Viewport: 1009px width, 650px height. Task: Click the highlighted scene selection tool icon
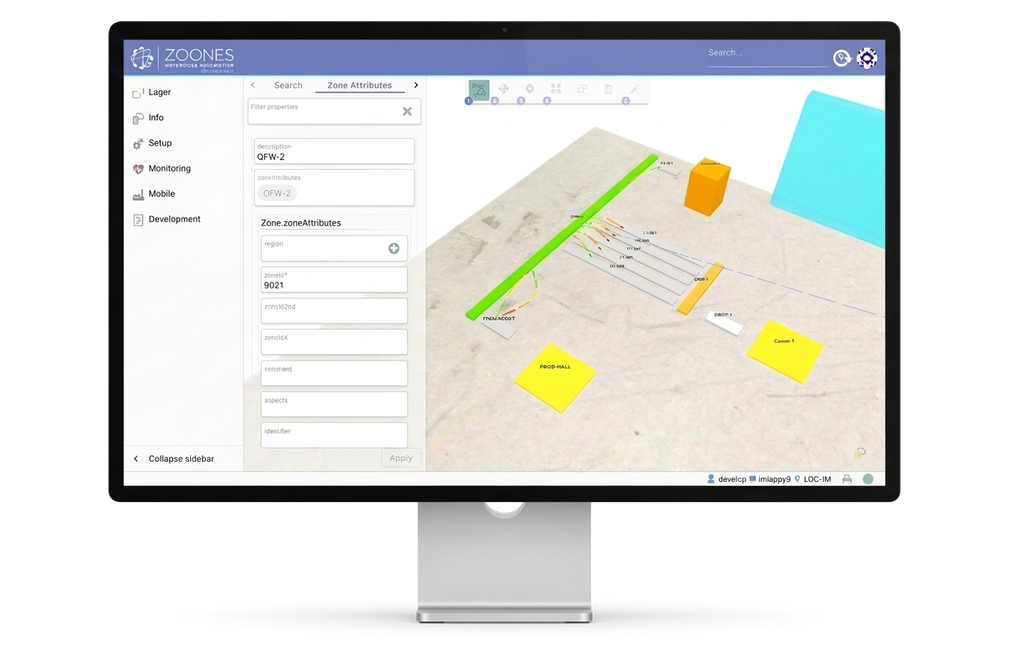point(478,90)
